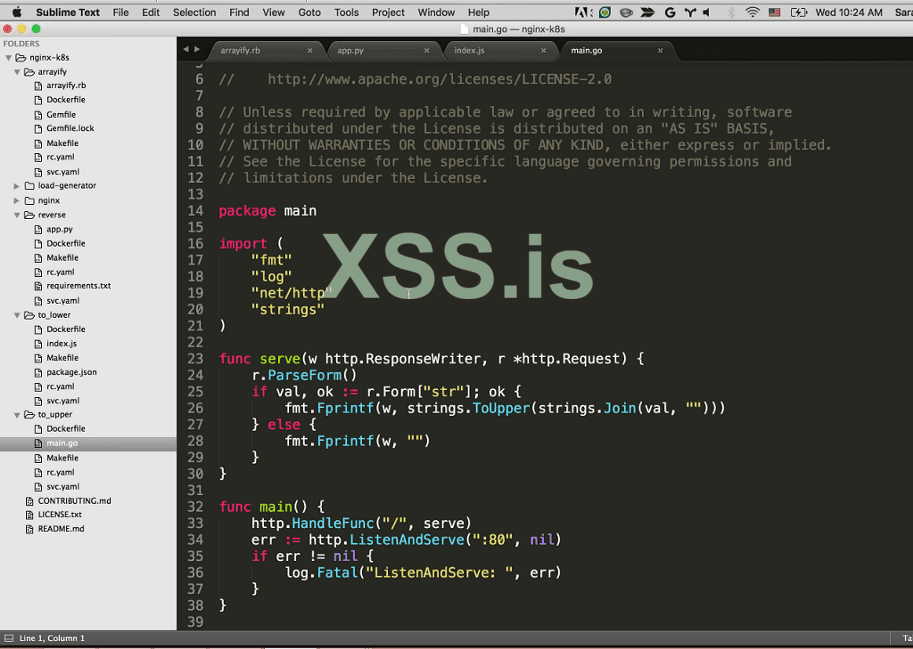Expand the nginx folder arrow
Viewport: 913px width, 649px height.
pyautogui.click(x=17, y=200)
